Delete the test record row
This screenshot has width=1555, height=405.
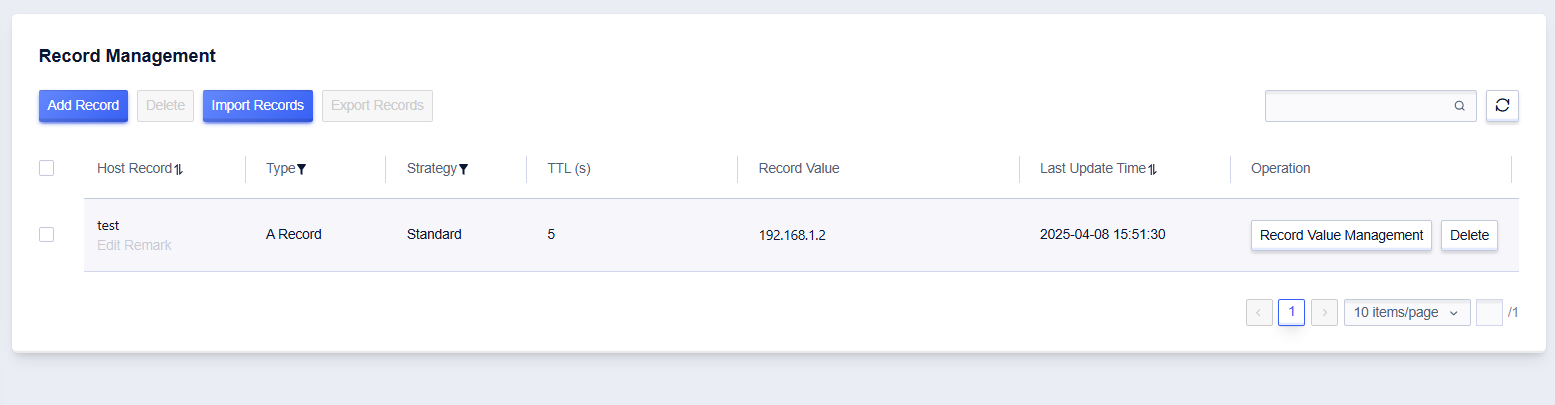pyautogui.click(x=1469, y=235)
